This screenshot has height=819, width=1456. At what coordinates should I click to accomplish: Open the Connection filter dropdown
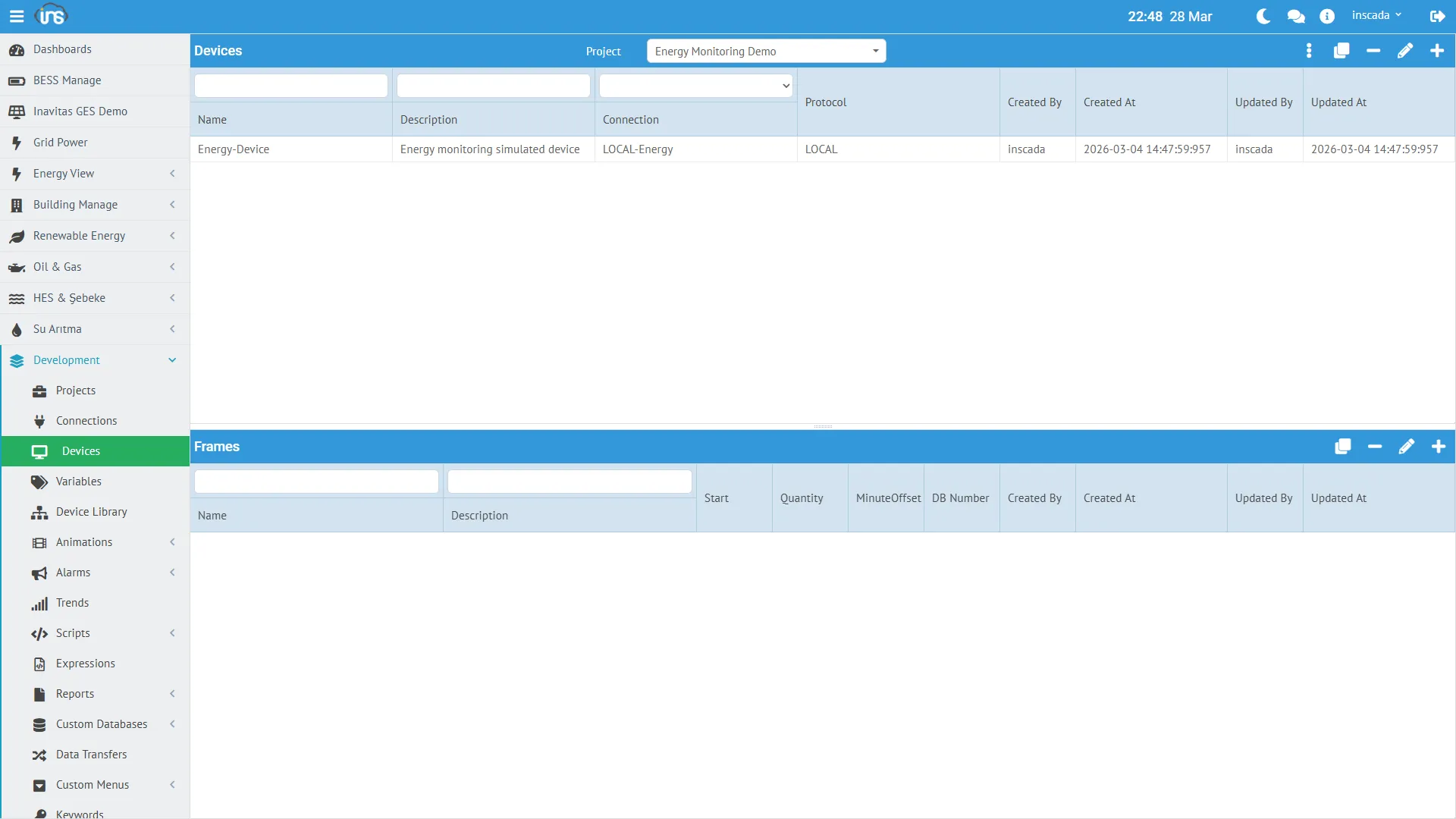click(695, 86)
